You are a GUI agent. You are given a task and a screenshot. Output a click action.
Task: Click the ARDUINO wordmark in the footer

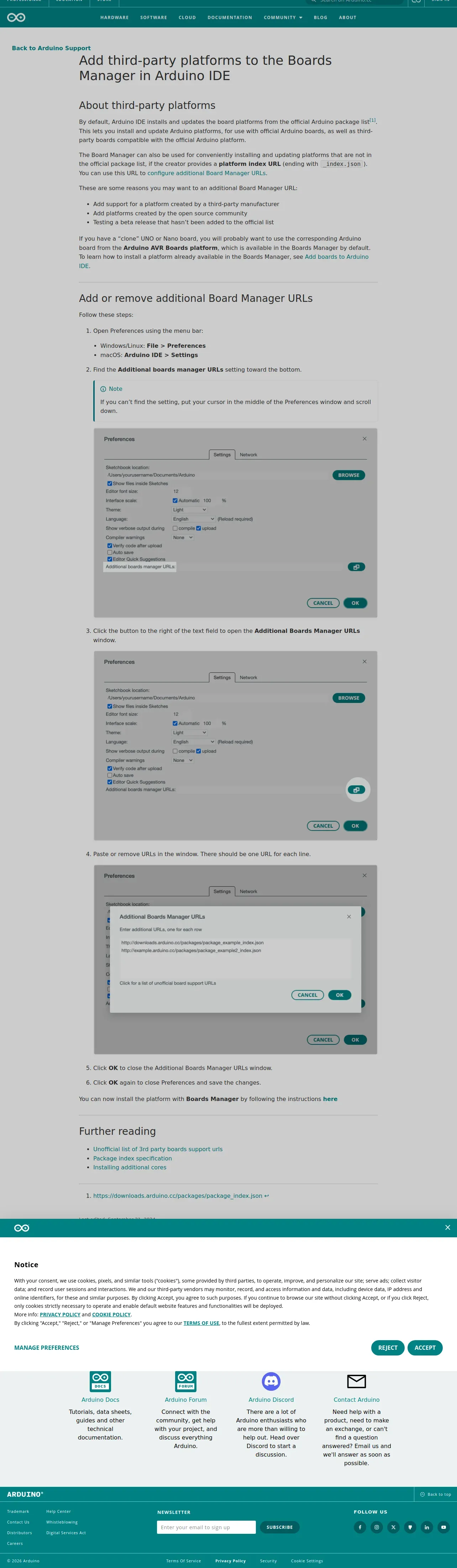point(25,1494)
